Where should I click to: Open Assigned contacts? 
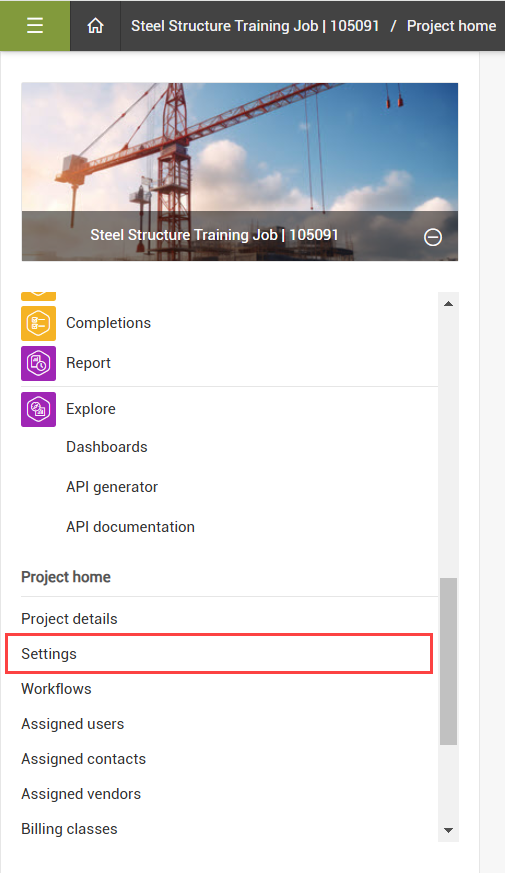84,759
